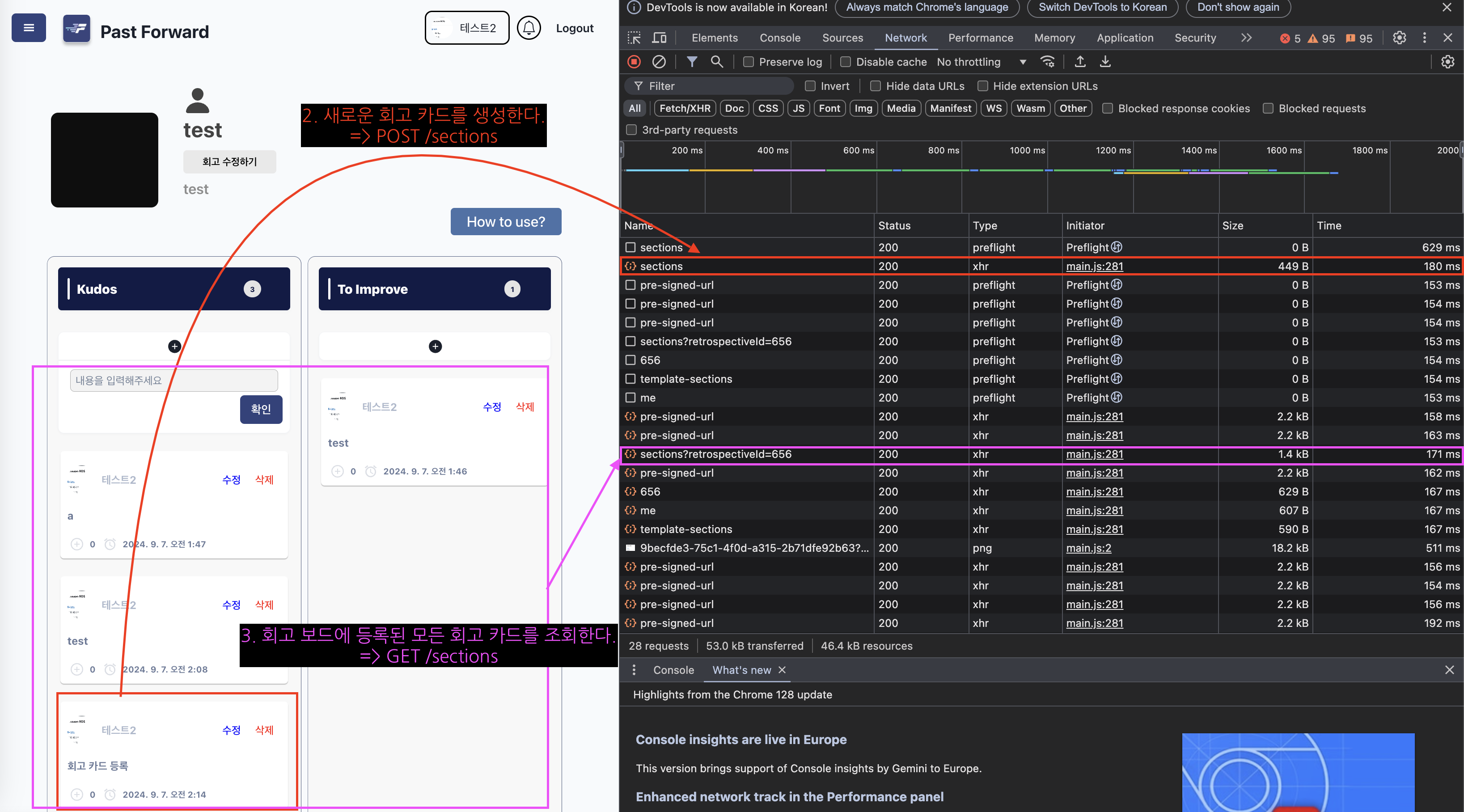Click the inspect element selector icon

pyautogui.click(x=634, y=38)
